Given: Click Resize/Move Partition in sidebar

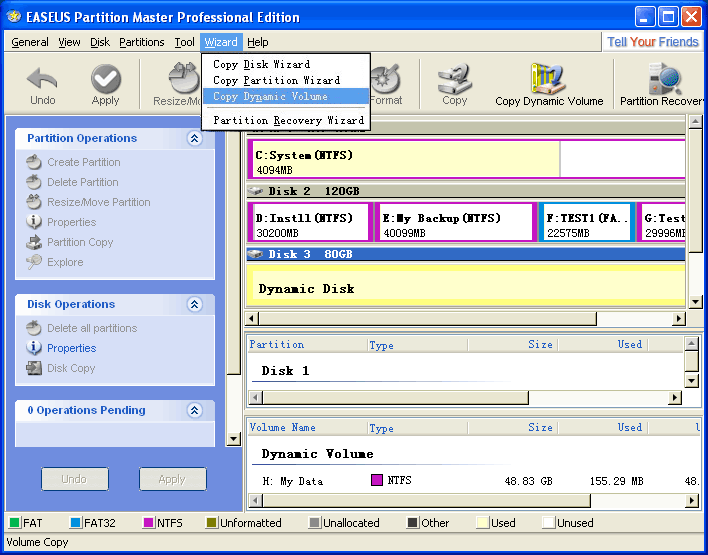Looking at the screenshot, I should coord(99,202).
